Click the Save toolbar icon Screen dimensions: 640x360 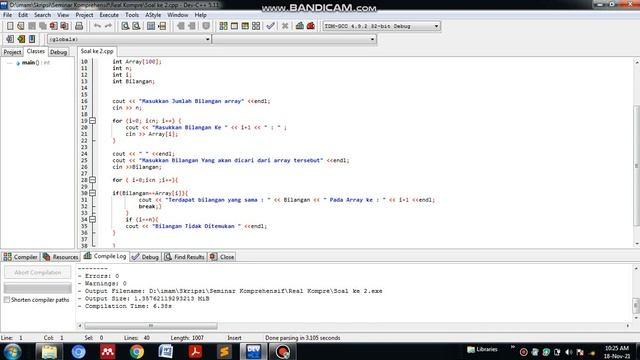pyautogui.click(x=31, y=26)
